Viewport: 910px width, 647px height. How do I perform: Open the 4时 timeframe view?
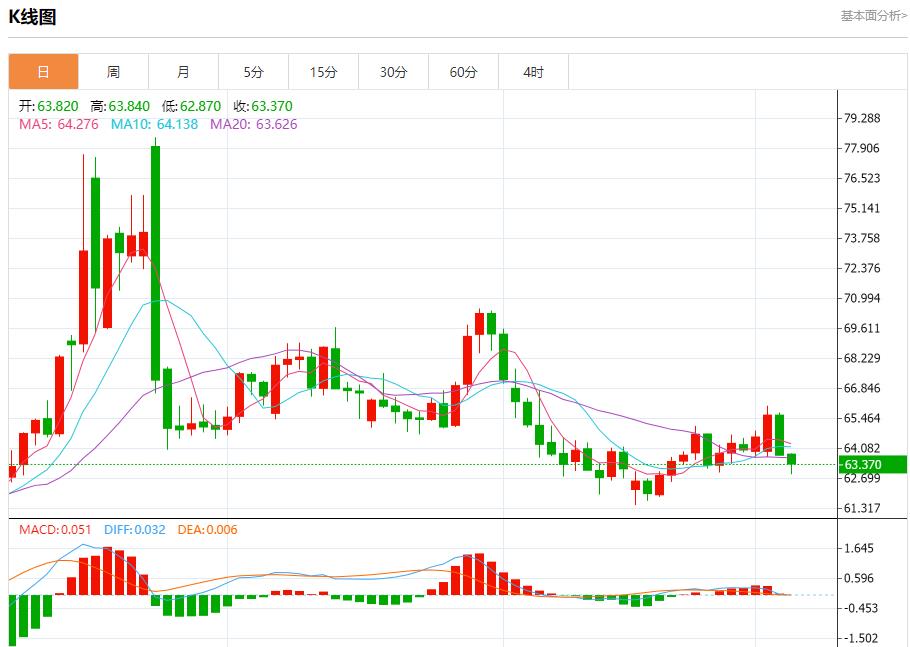[x=534, y=71]
